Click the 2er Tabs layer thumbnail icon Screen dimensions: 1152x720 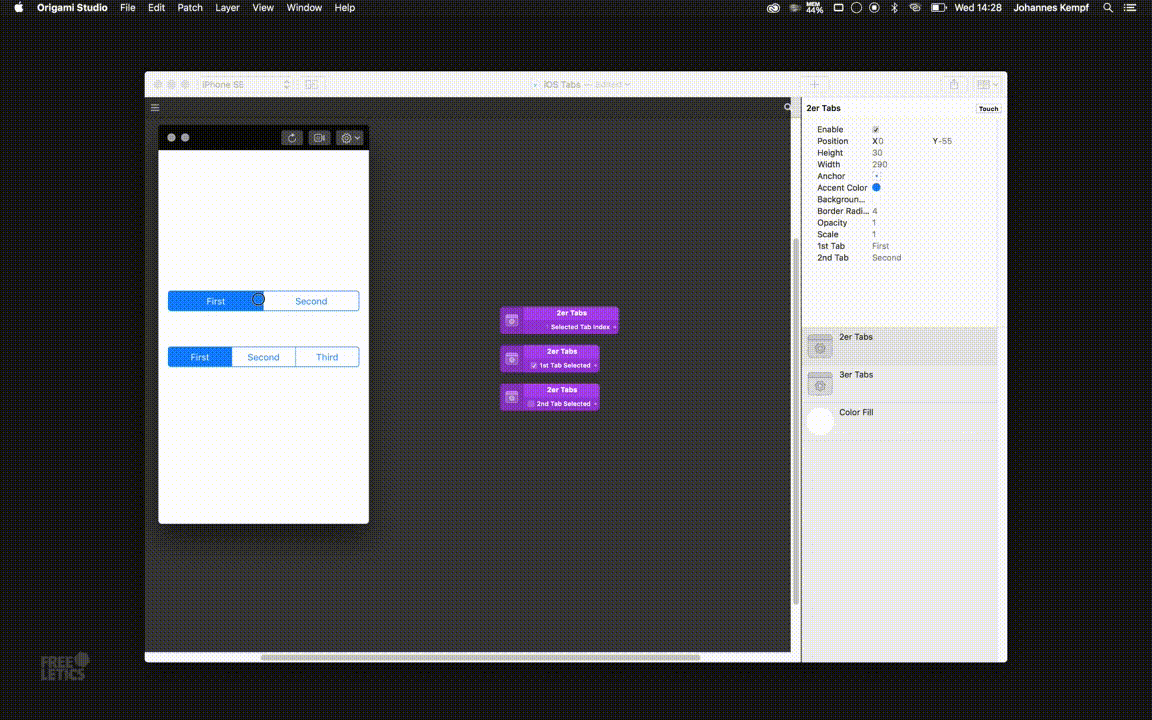pos(820,346)
